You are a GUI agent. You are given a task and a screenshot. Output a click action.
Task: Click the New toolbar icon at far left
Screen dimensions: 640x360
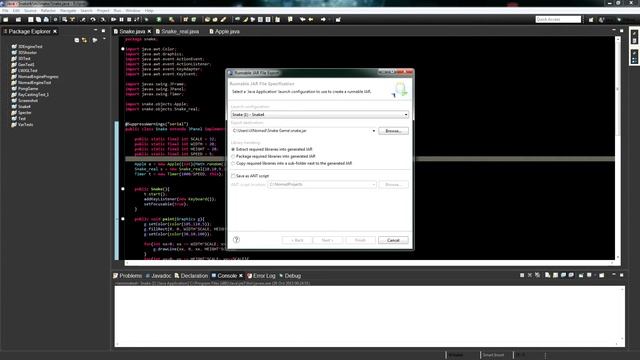pos(6,19)
